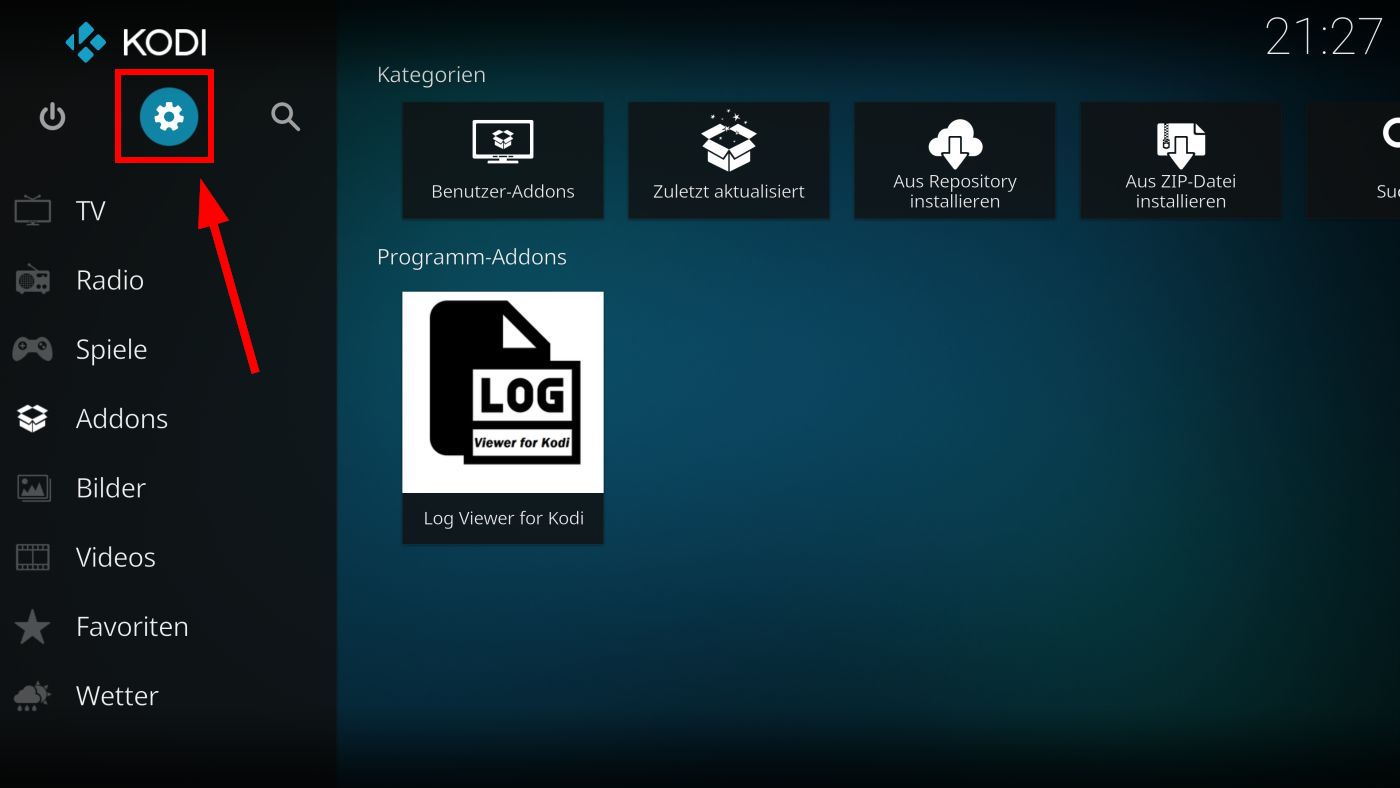Click the picture icon for Bilder
This screenshot has width=1400, height=788.
pyautogui.click(x=32, y=488)
